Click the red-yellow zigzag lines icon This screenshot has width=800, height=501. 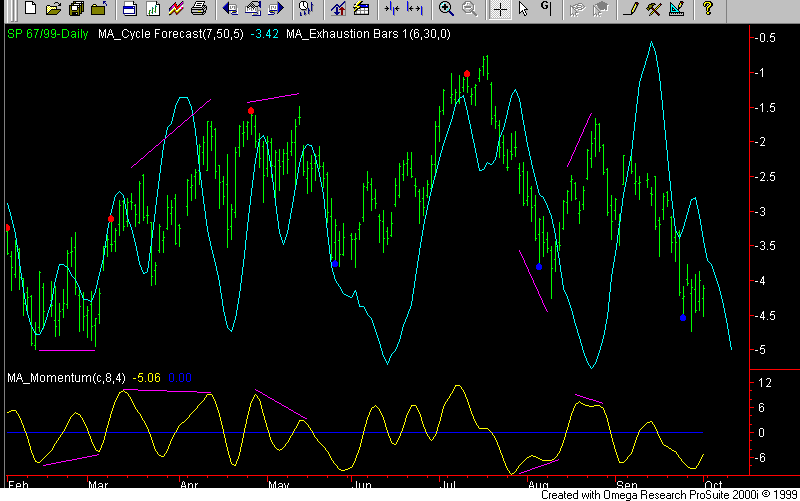click(x=176, y=8)
